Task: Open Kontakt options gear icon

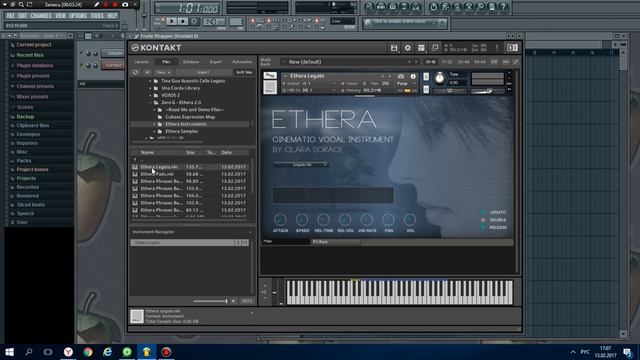Action: tap(407, 48)
